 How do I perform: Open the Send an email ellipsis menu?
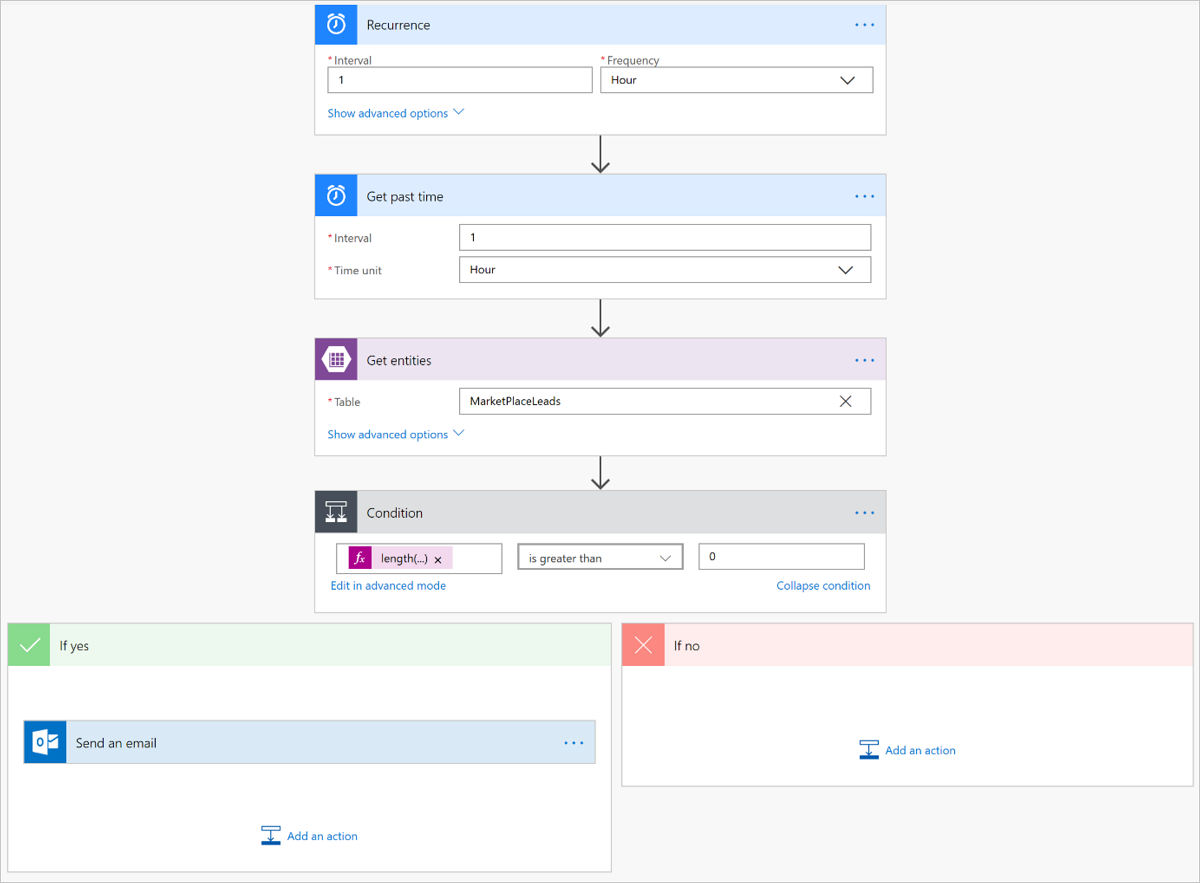pos(574,742)
